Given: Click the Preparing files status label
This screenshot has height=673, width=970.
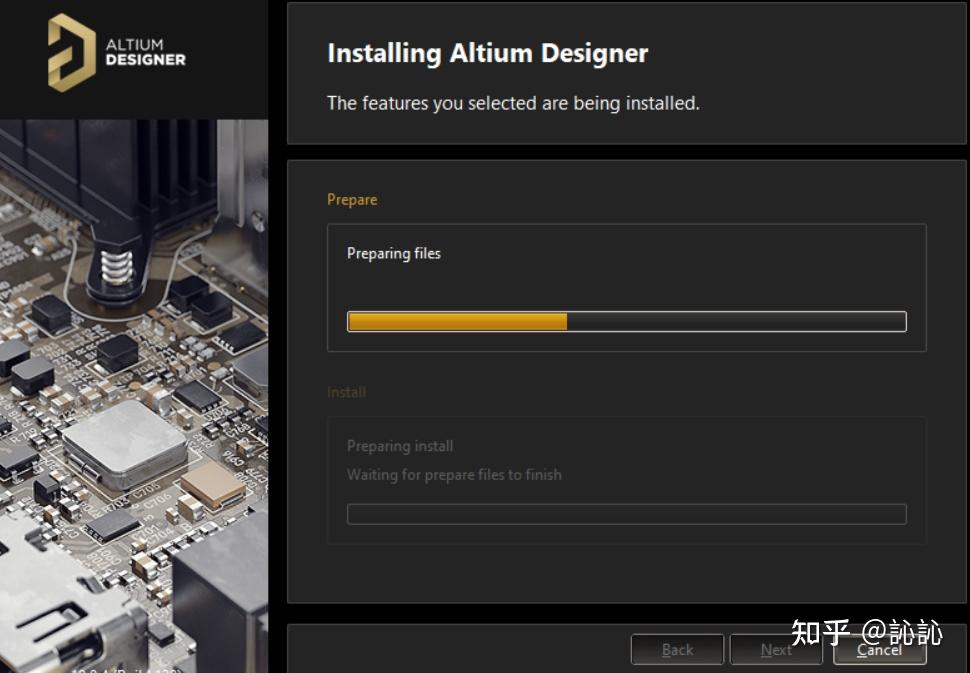Looking at the screenshot, I should (x=394, y=253).
